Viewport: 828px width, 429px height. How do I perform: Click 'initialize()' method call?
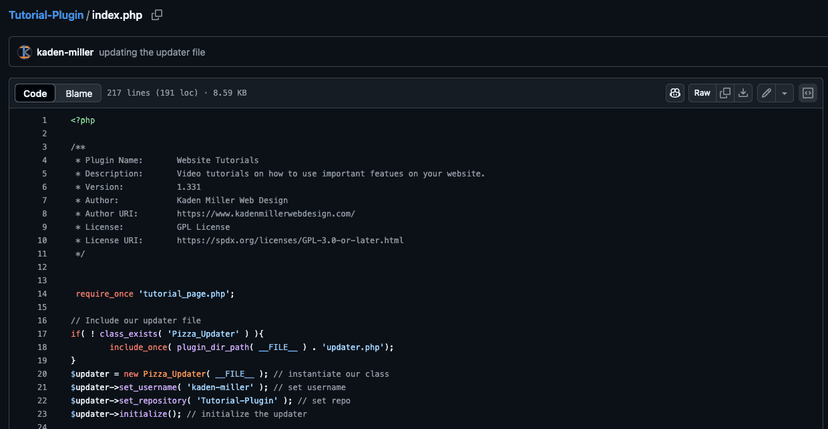coord(148,414)
